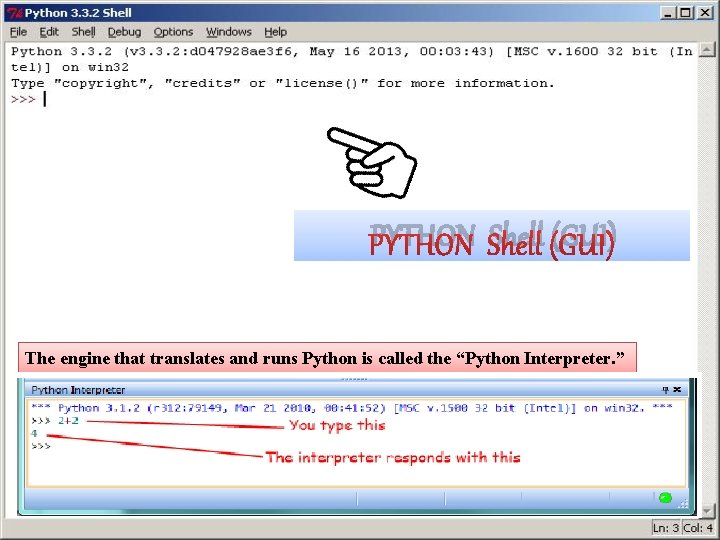Screen dimensions: 720x540
Task: Click the Python Interpreter panel title
Action: 78,390
